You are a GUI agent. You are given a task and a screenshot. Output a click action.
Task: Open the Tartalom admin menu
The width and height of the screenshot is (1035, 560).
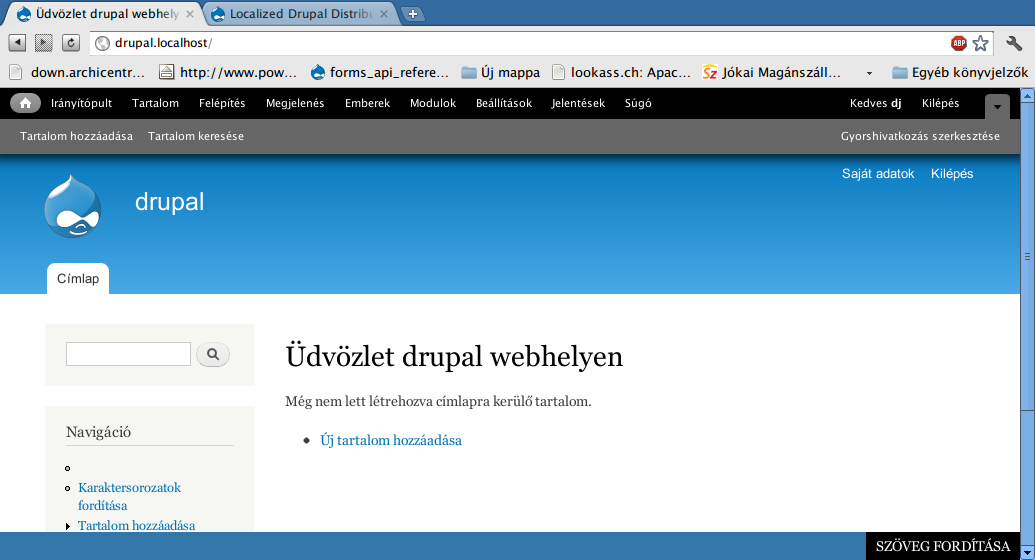tap(155, 103)
